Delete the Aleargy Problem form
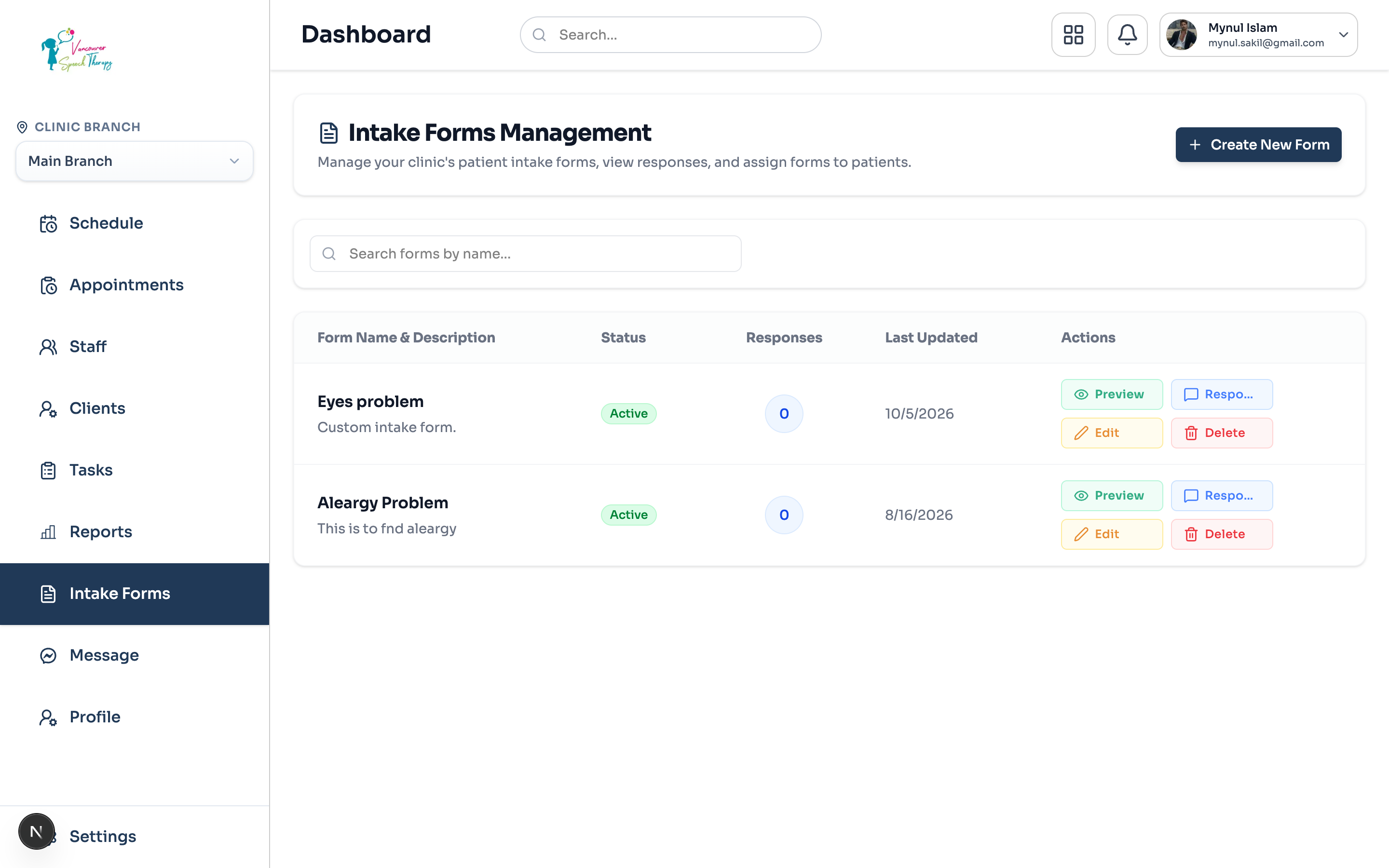 [1221, 534]
